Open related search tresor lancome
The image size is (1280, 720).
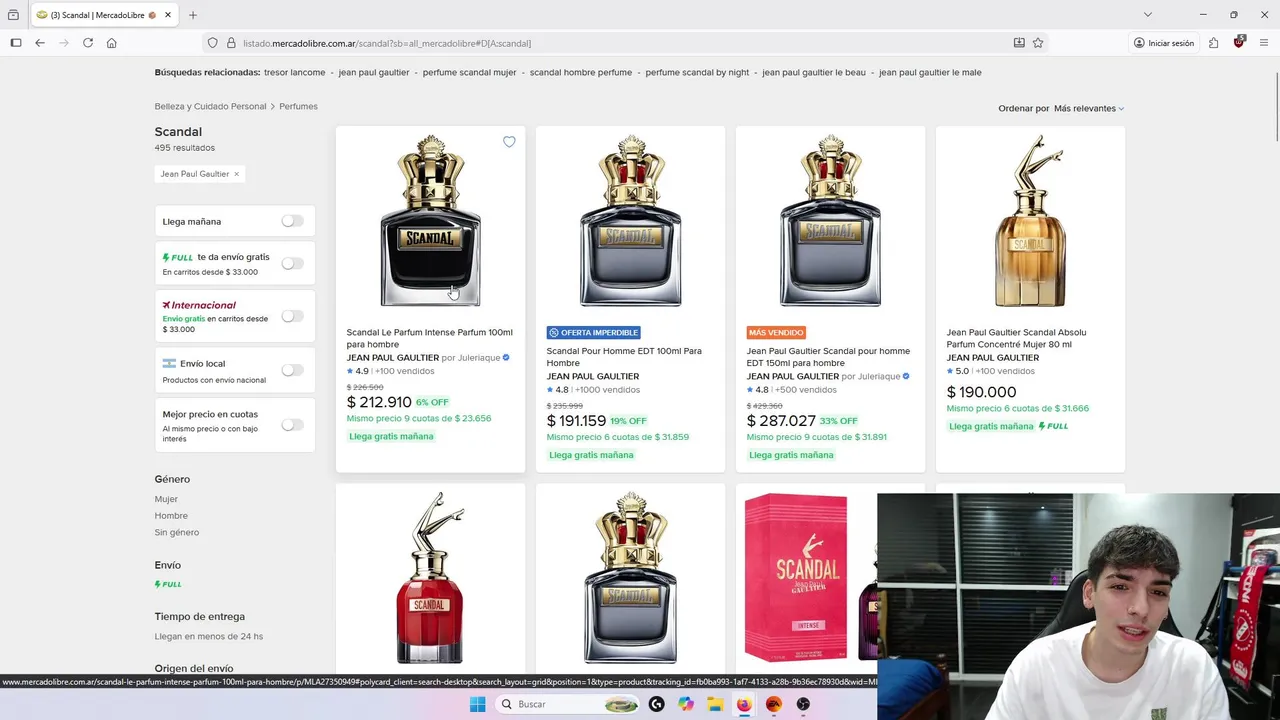coord(295,72)
